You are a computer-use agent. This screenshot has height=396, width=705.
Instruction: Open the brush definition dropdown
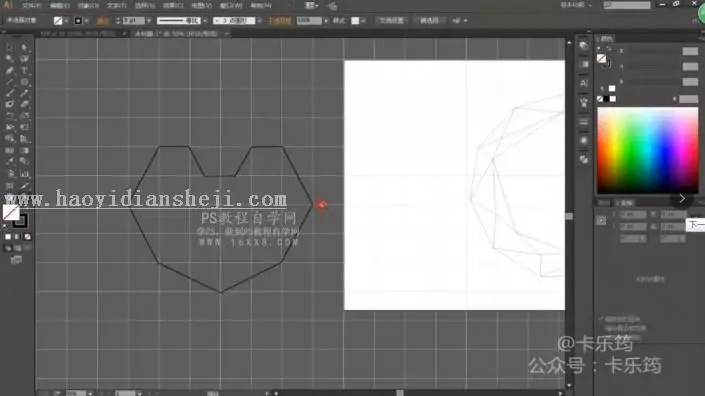(259, 21)
